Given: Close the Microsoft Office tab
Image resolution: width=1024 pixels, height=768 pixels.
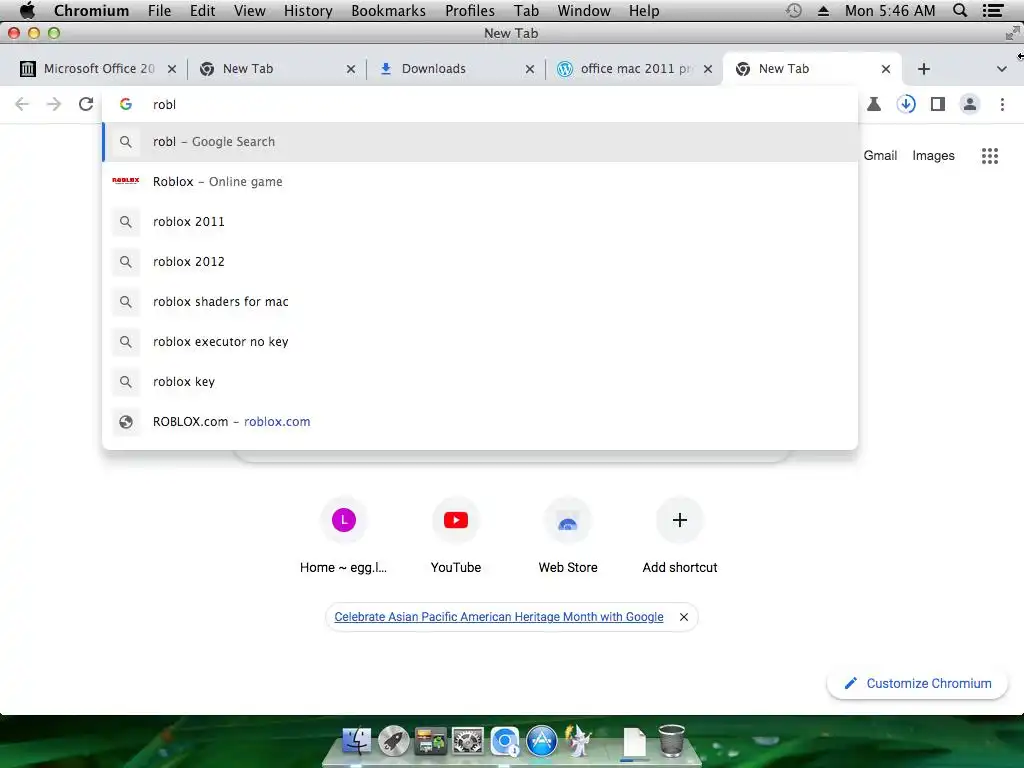Looking at the screenshot, I should coord(172,69).
